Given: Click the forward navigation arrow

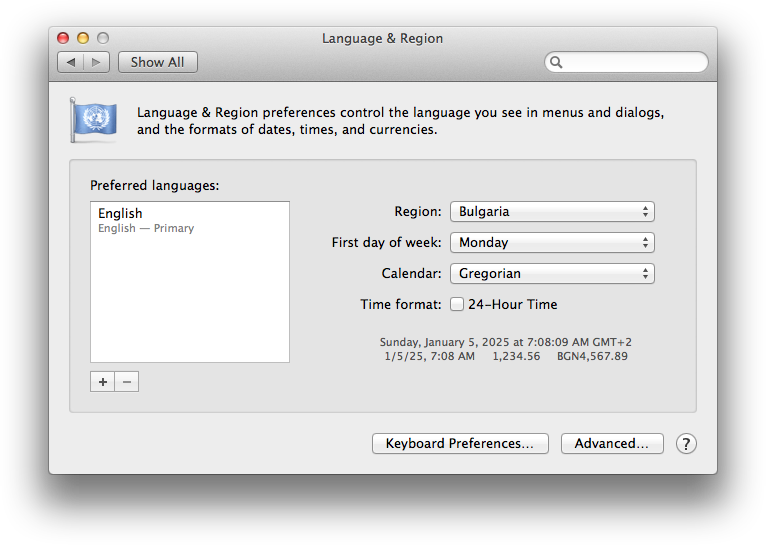Looking at the screenshot, I should pos(97,62).
